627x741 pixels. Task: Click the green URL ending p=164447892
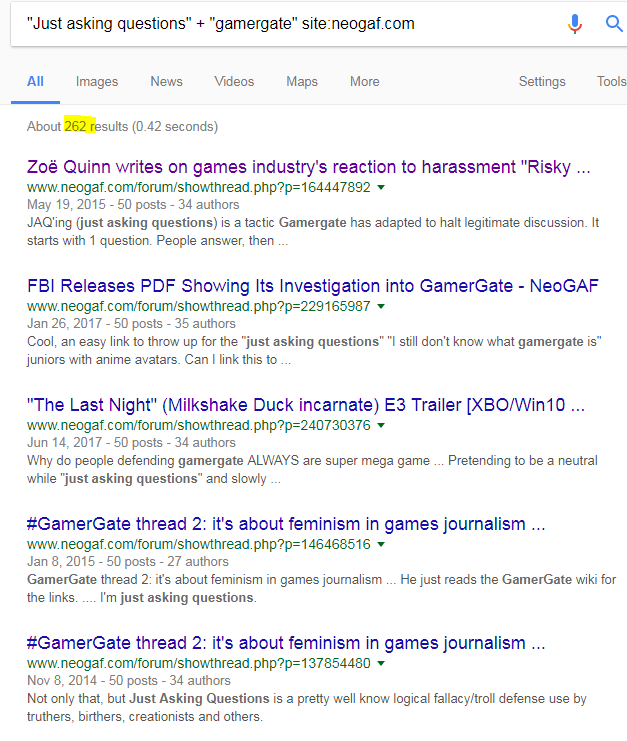click(x=198, y=188)
